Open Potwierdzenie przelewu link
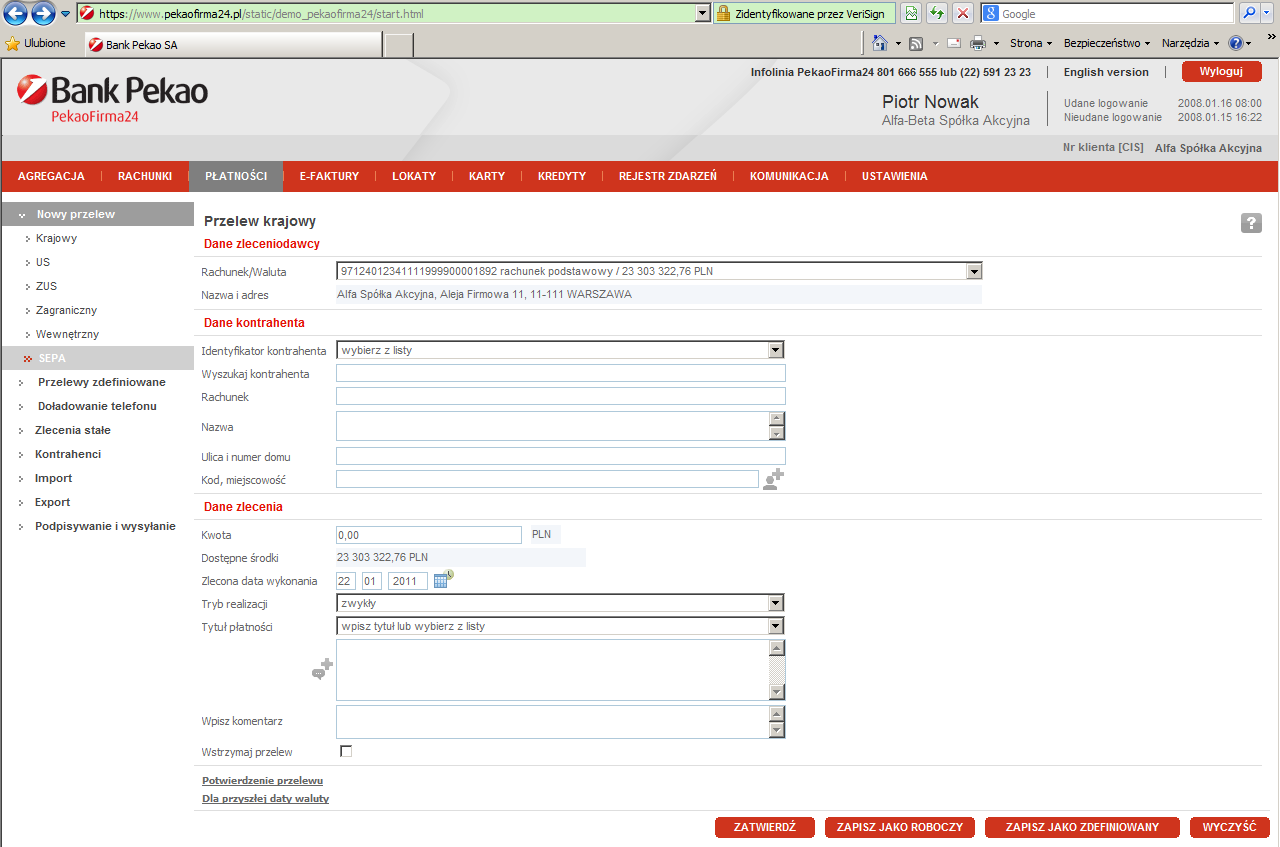This screenshot has width=1280, height=847. coord(262,780)
